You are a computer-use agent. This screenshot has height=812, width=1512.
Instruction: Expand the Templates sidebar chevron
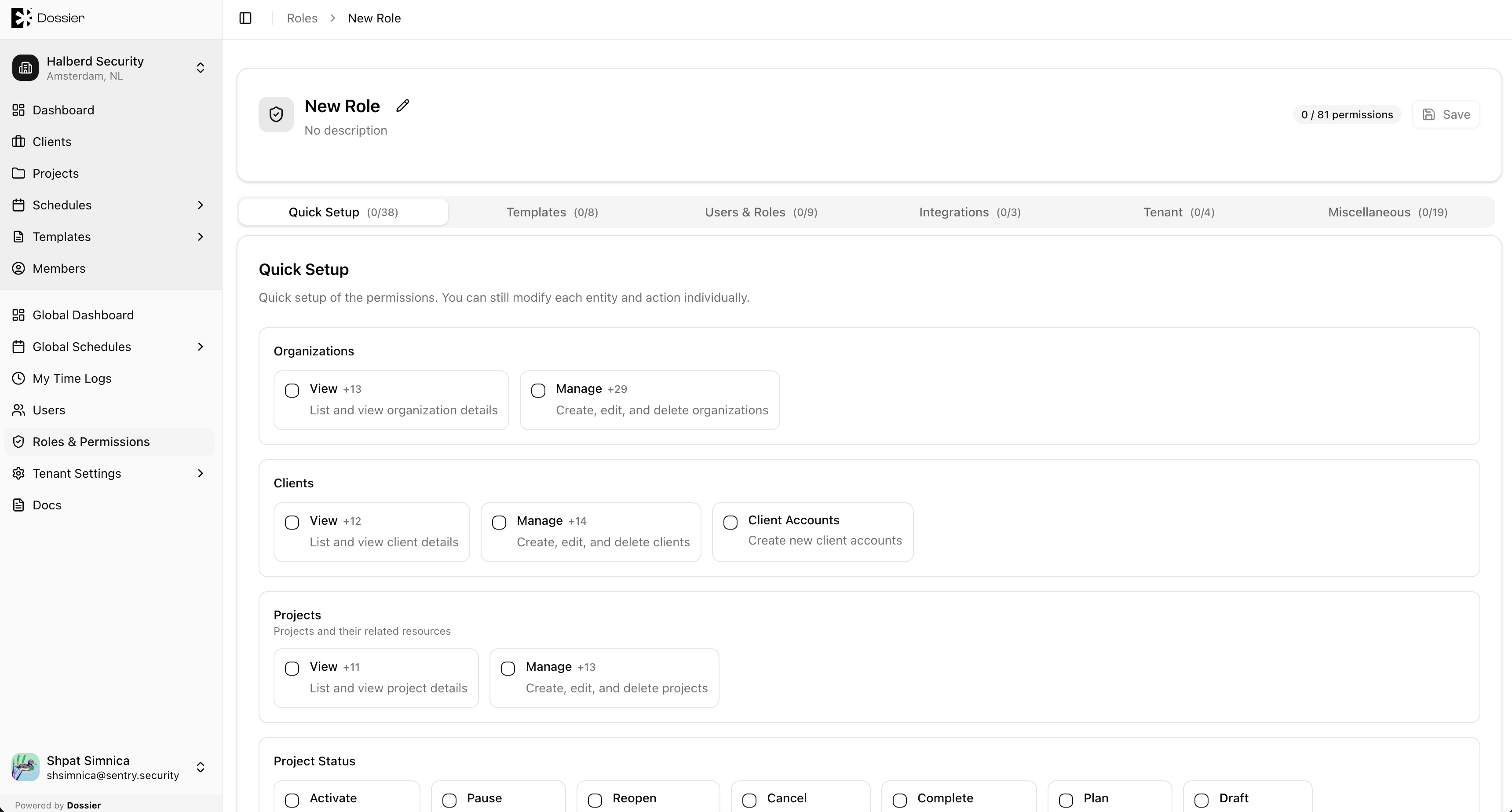[x=200, y=237]
